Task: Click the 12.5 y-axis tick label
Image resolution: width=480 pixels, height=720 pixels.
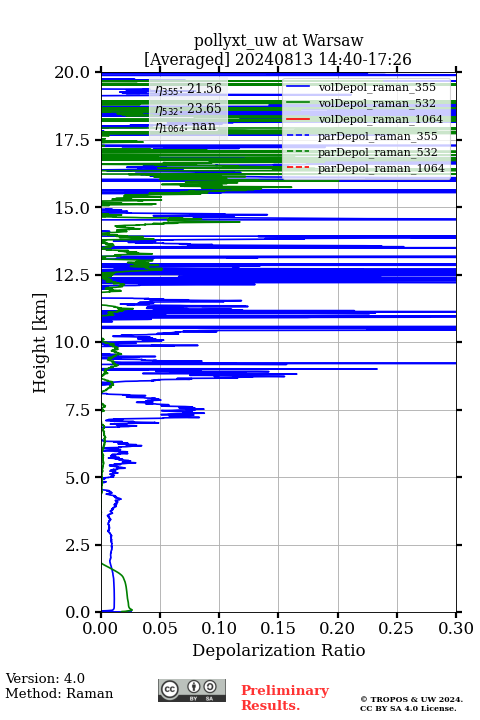Action: tap(72, 275)
